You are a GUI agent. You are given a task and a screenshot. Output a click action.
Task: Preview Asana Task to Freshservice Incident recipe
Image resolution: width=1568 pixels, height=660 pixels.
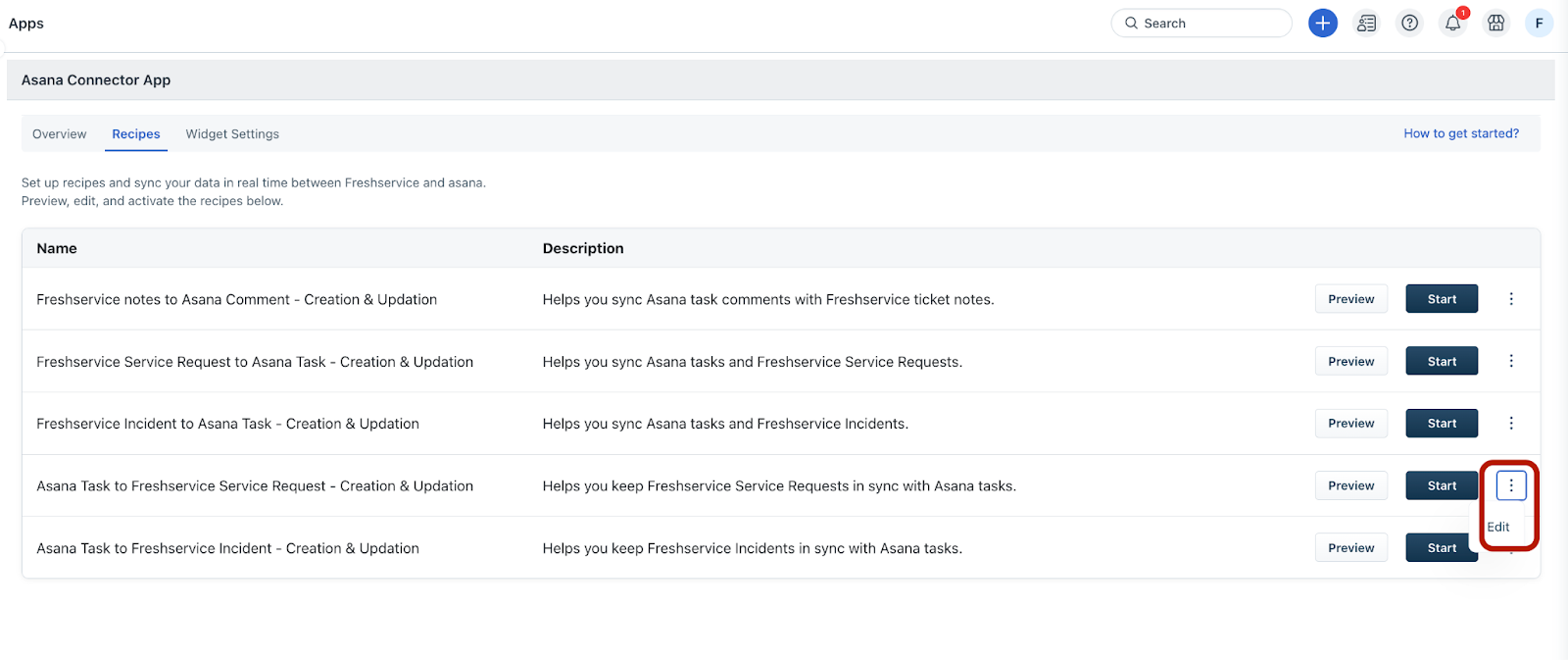pos(1350,548)
